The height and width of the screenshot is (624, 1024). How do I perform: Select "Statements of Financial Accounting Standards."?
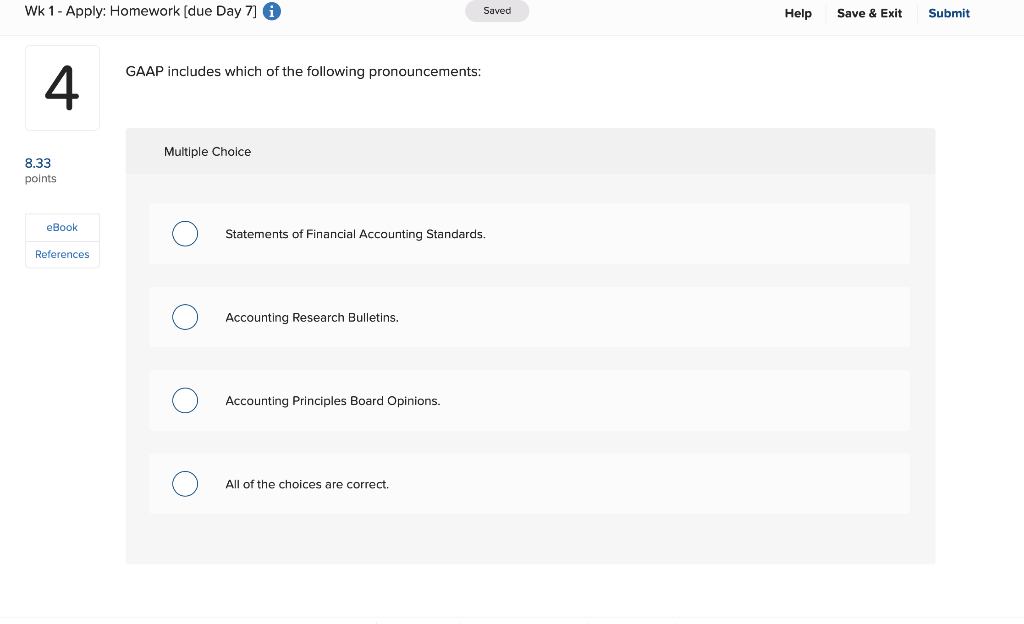[x=185, y=233]
